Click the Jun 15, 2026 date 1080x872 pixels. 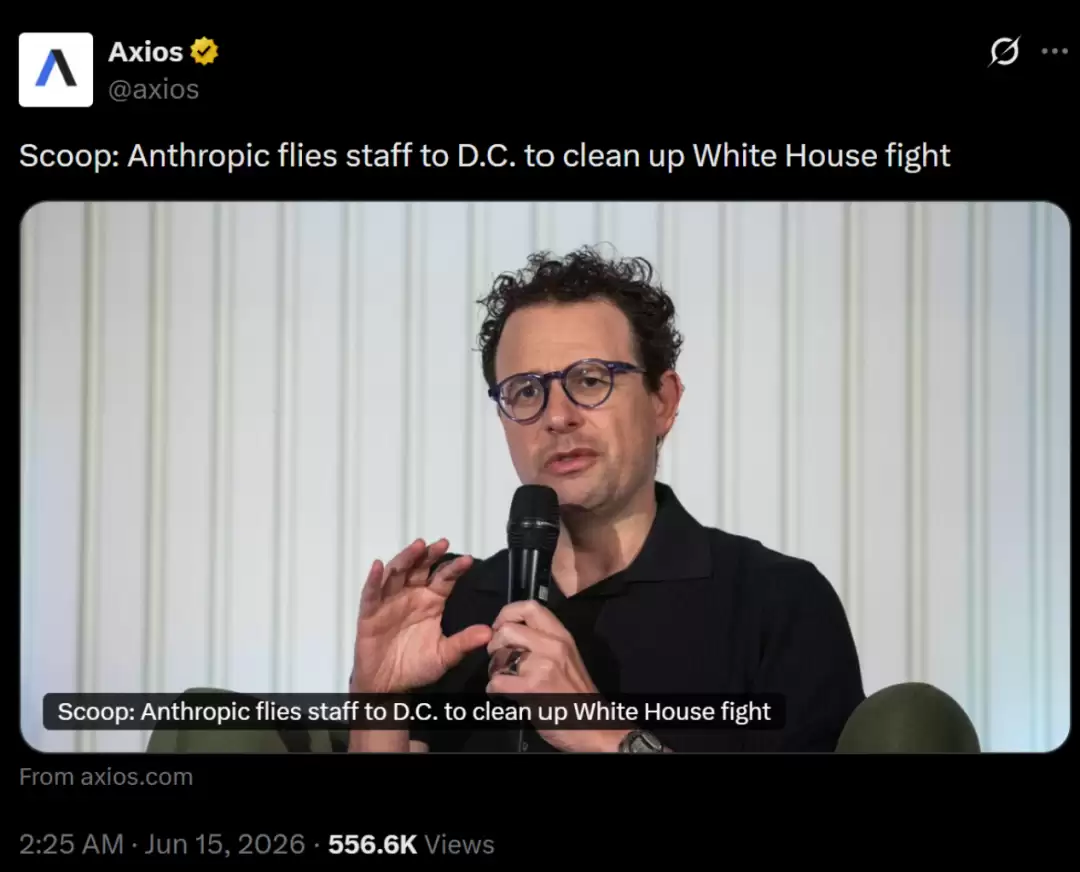point(225,844)
